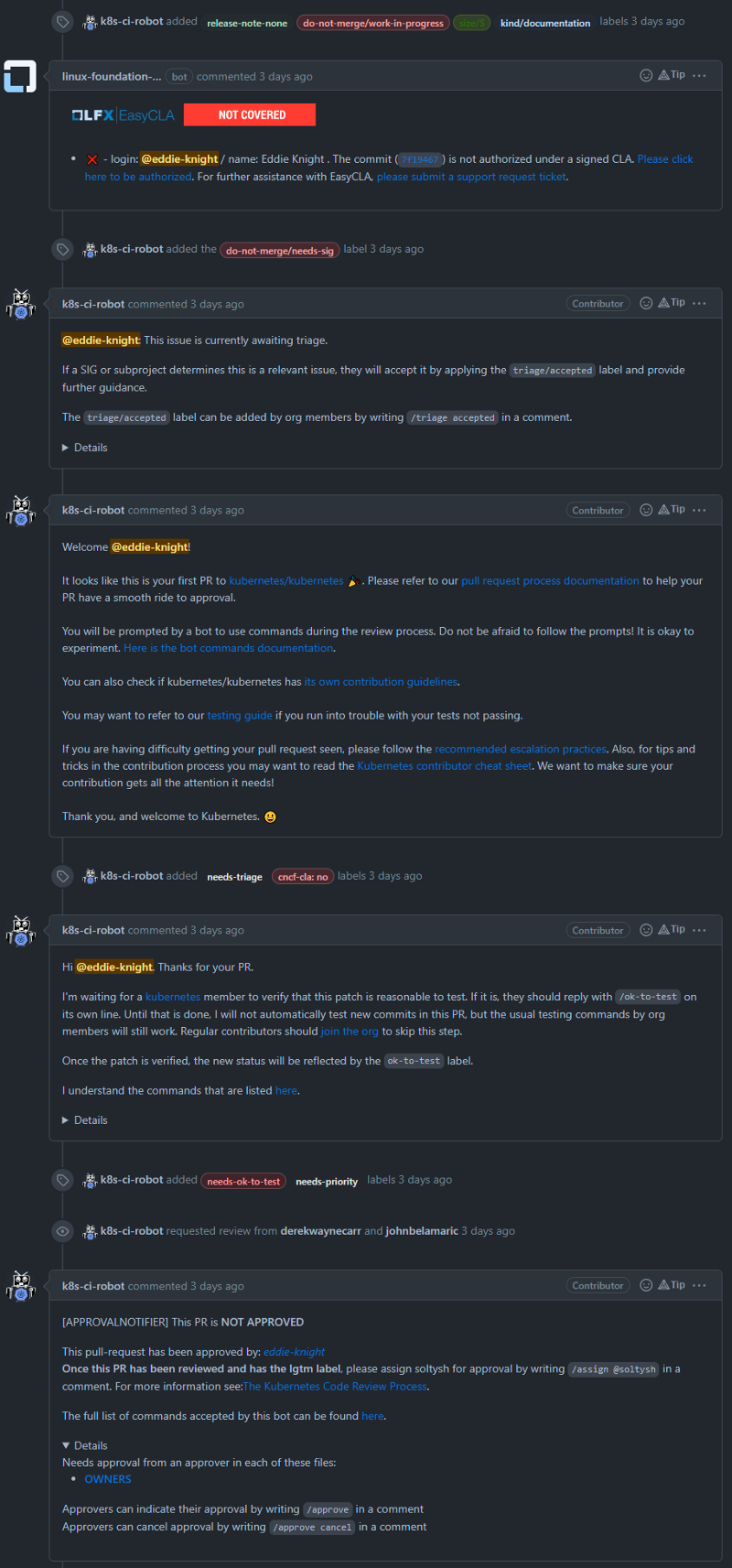Viewport: 732px width, 1568px height.
Task: Open pull request process documentation link
Action: pos(550,580)
